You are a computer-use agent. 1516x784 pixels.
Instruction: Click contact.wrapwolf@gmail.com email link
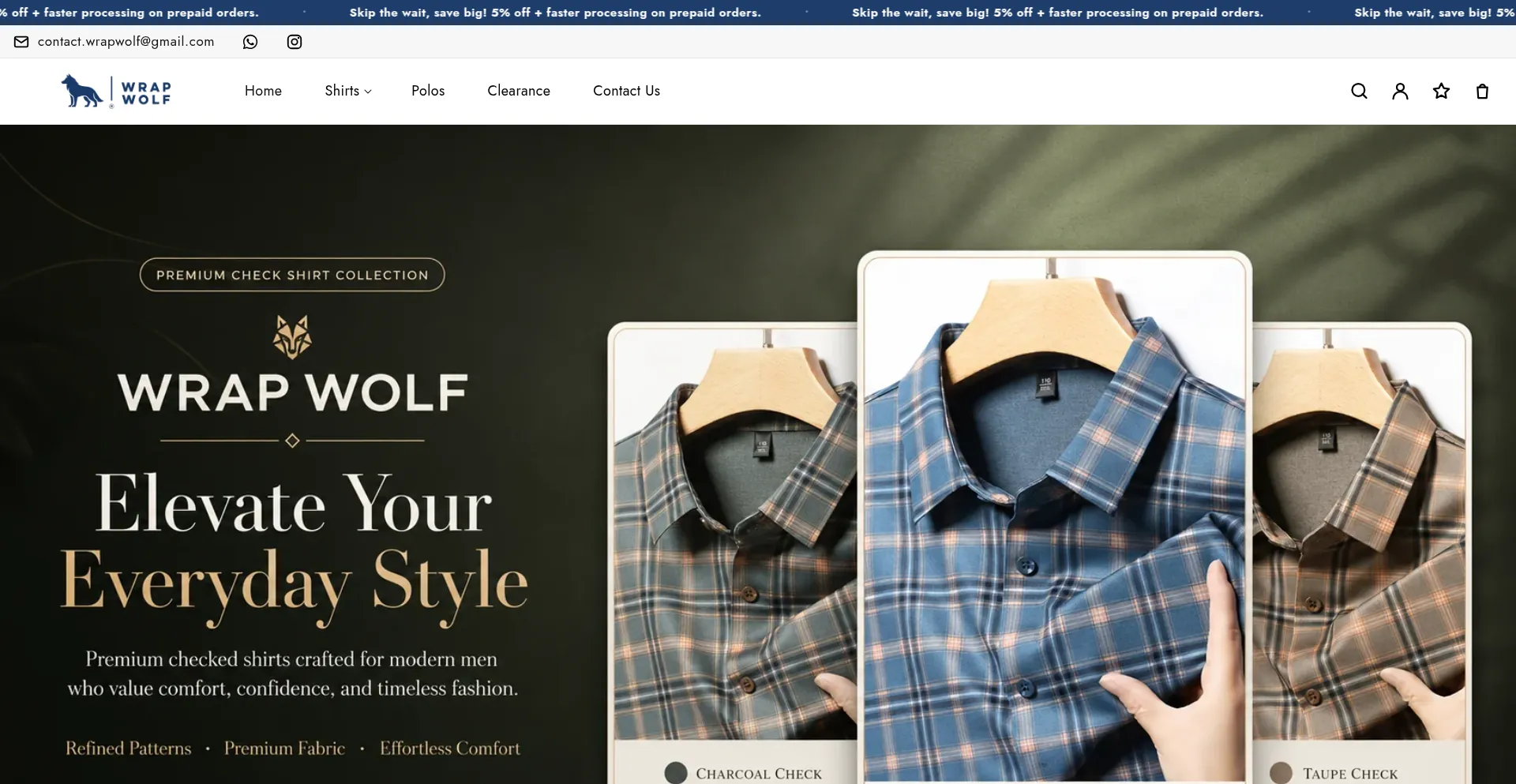coord(126,42)
